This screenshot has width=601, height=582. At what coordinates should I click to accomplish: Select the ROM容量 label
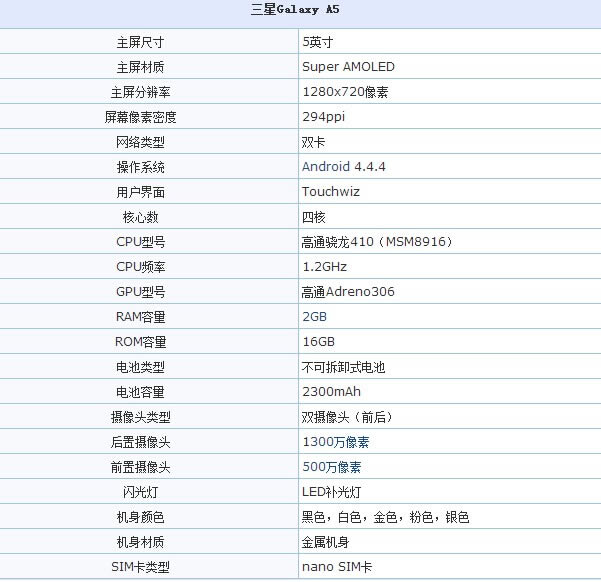pyautogui.click(x=141, y=342)
